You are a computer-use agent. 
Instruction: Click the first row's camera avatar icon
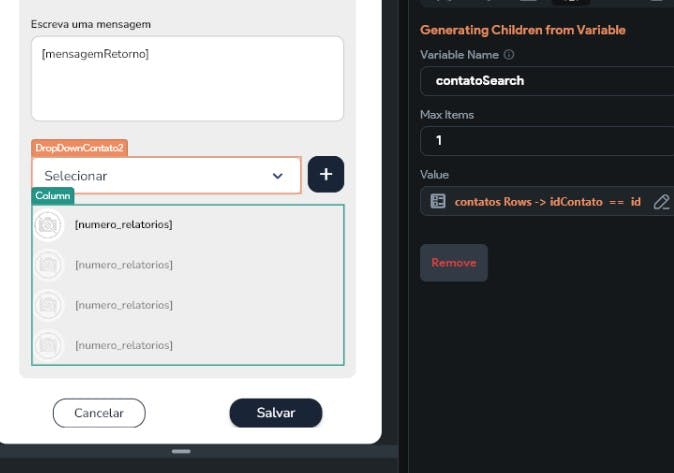coord(48,225)
